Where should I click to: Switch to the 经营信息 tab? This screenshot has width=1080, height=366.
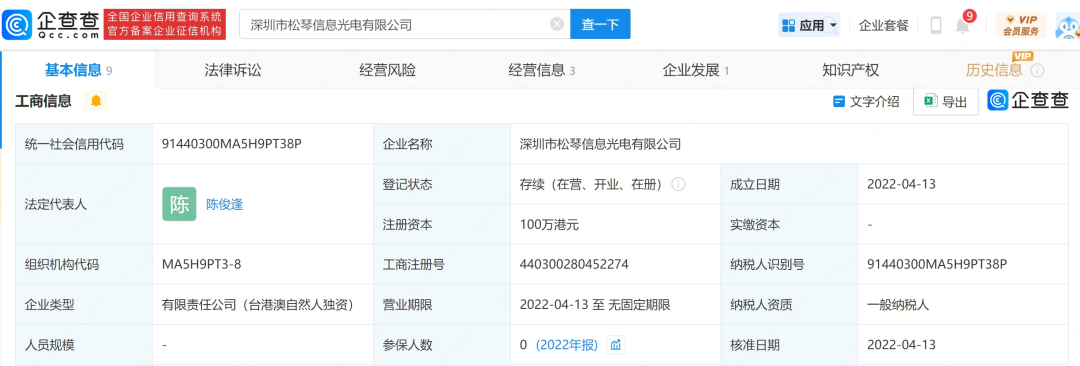coord(541,70)
